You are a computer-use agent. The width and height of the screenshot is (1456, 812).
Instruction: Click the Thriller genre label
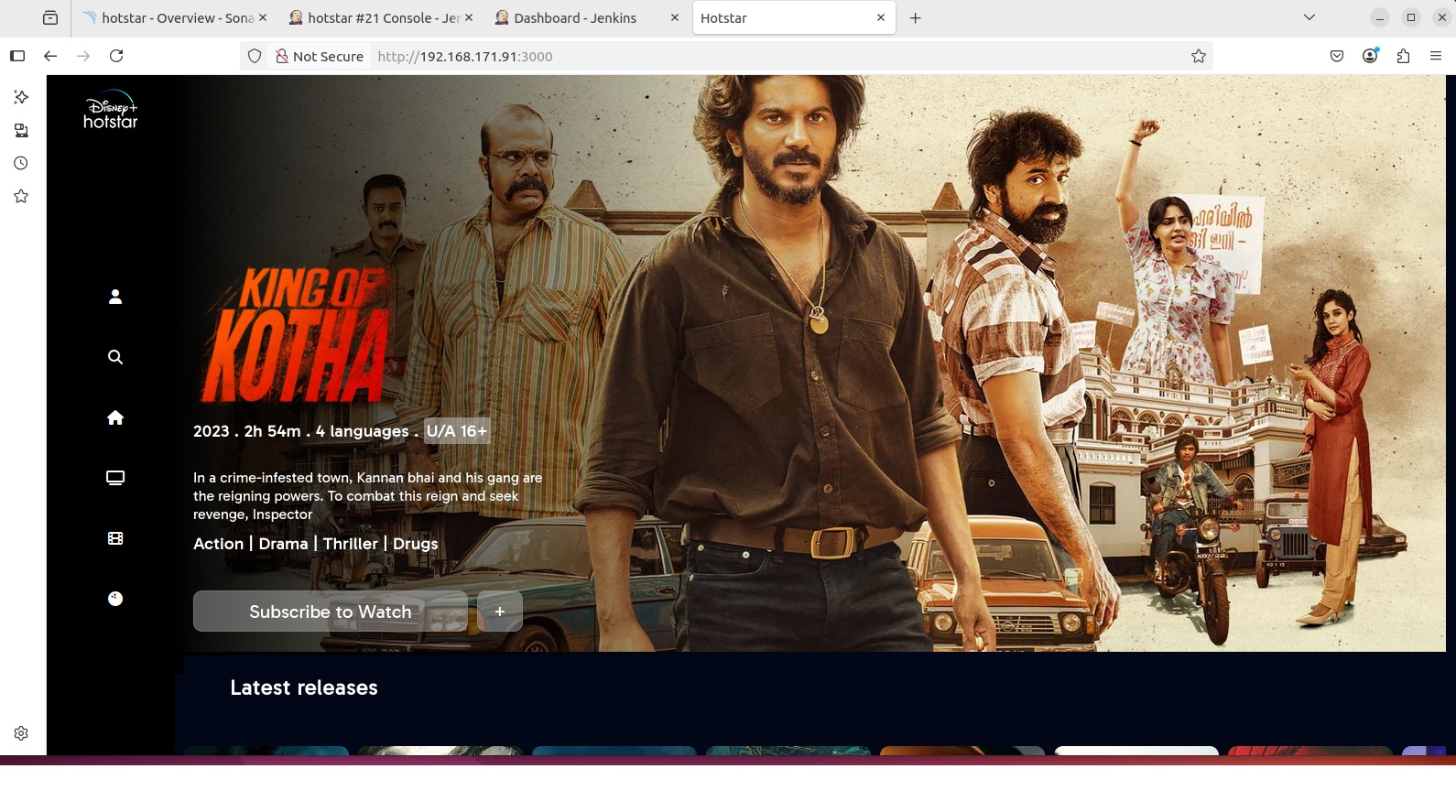coord(350,544)
